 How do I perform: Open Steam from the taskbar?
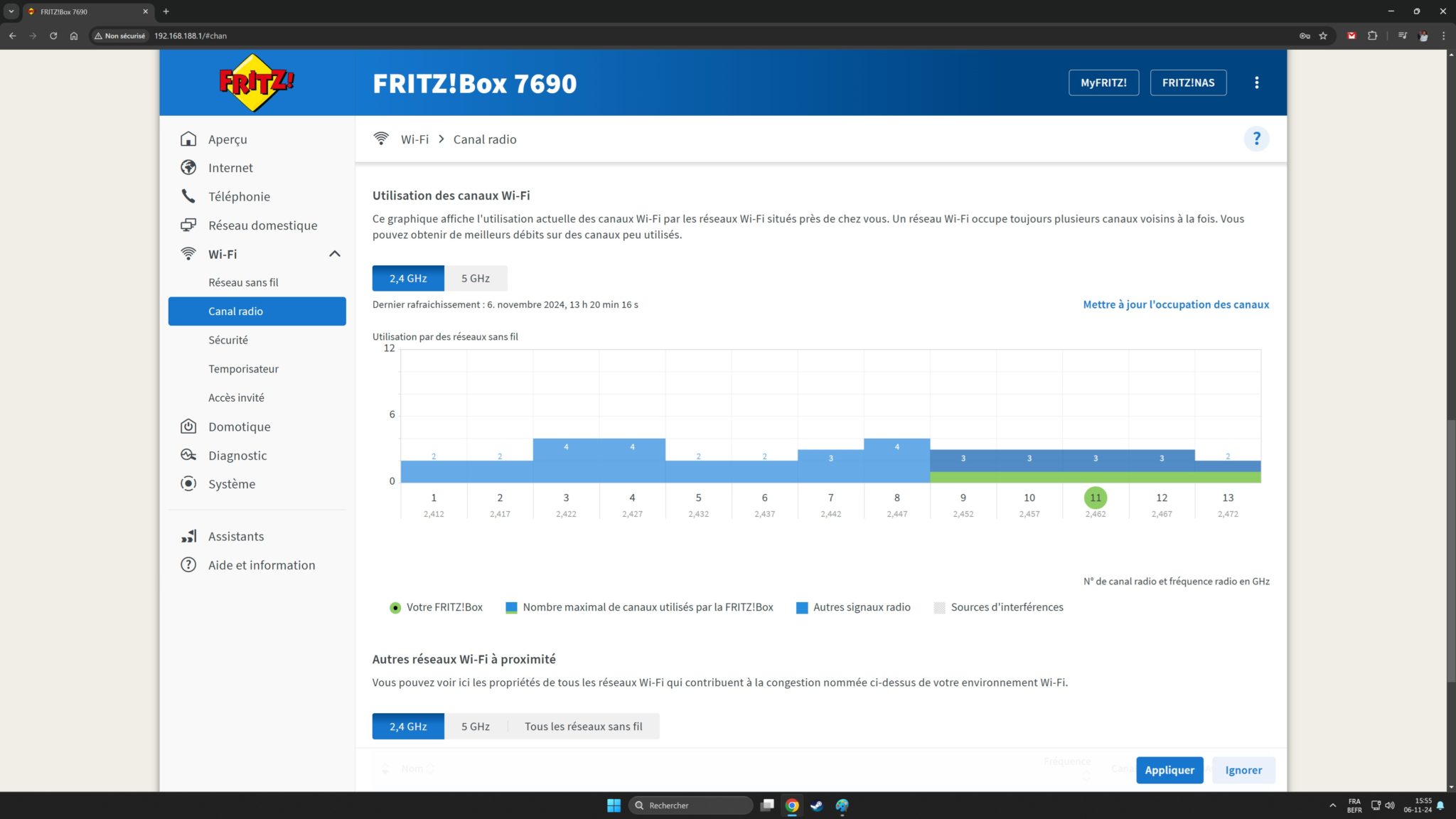pos(817,805)
